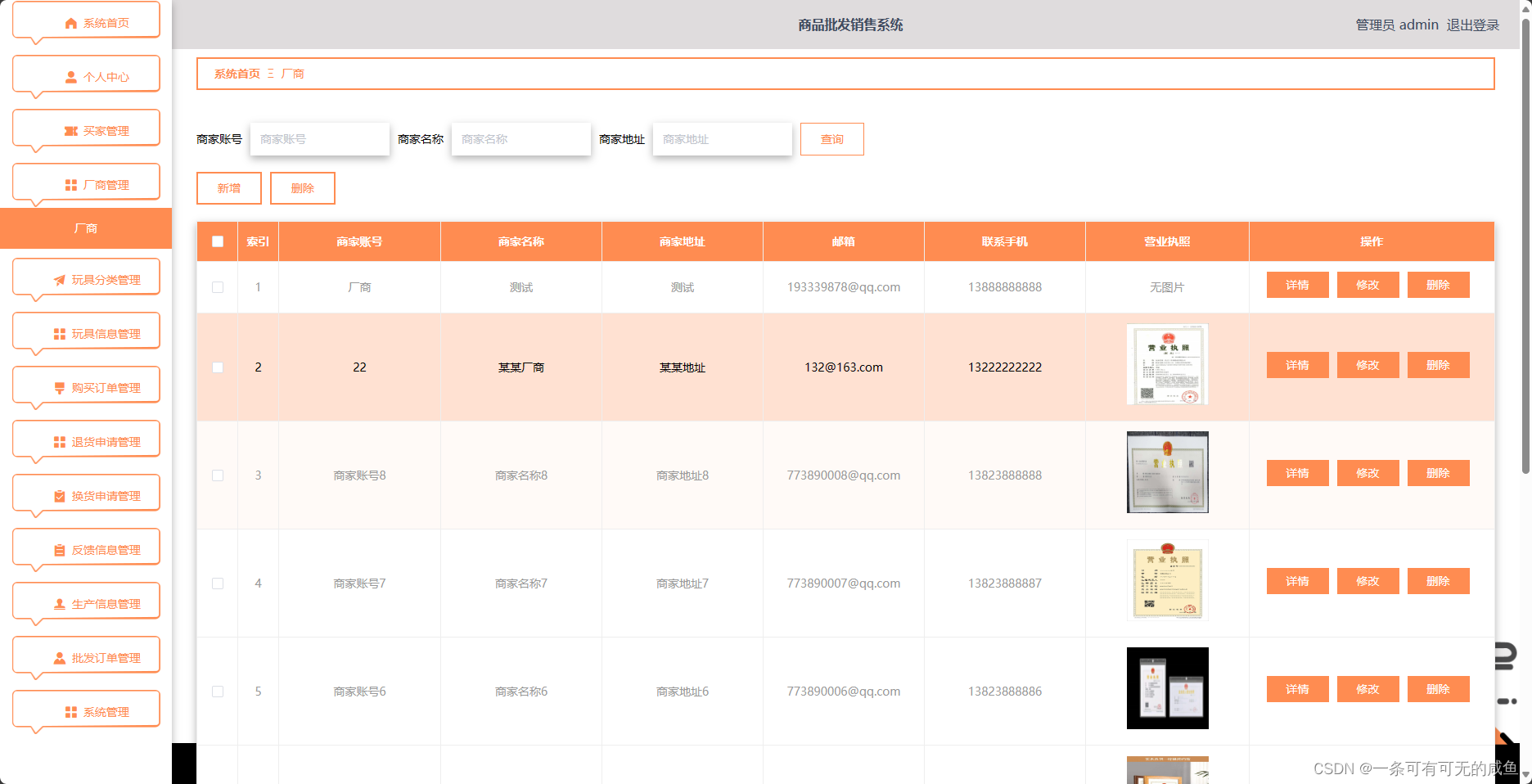This screenshot has width=1532, height=784.
Task: Expand the 退货申请管理 menu
Action: pos(86,439)
